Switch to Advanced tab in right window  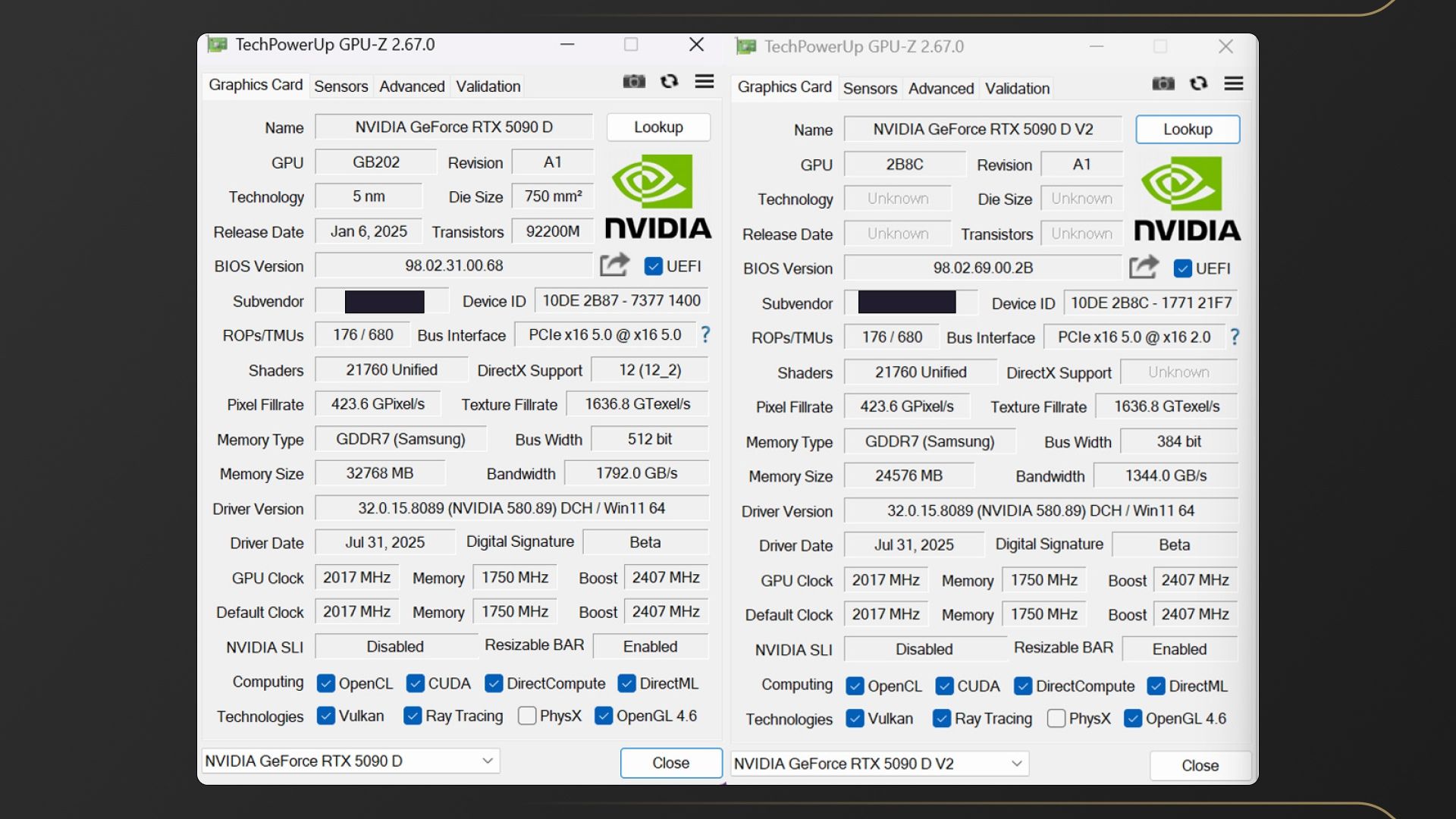coord(940,89)
